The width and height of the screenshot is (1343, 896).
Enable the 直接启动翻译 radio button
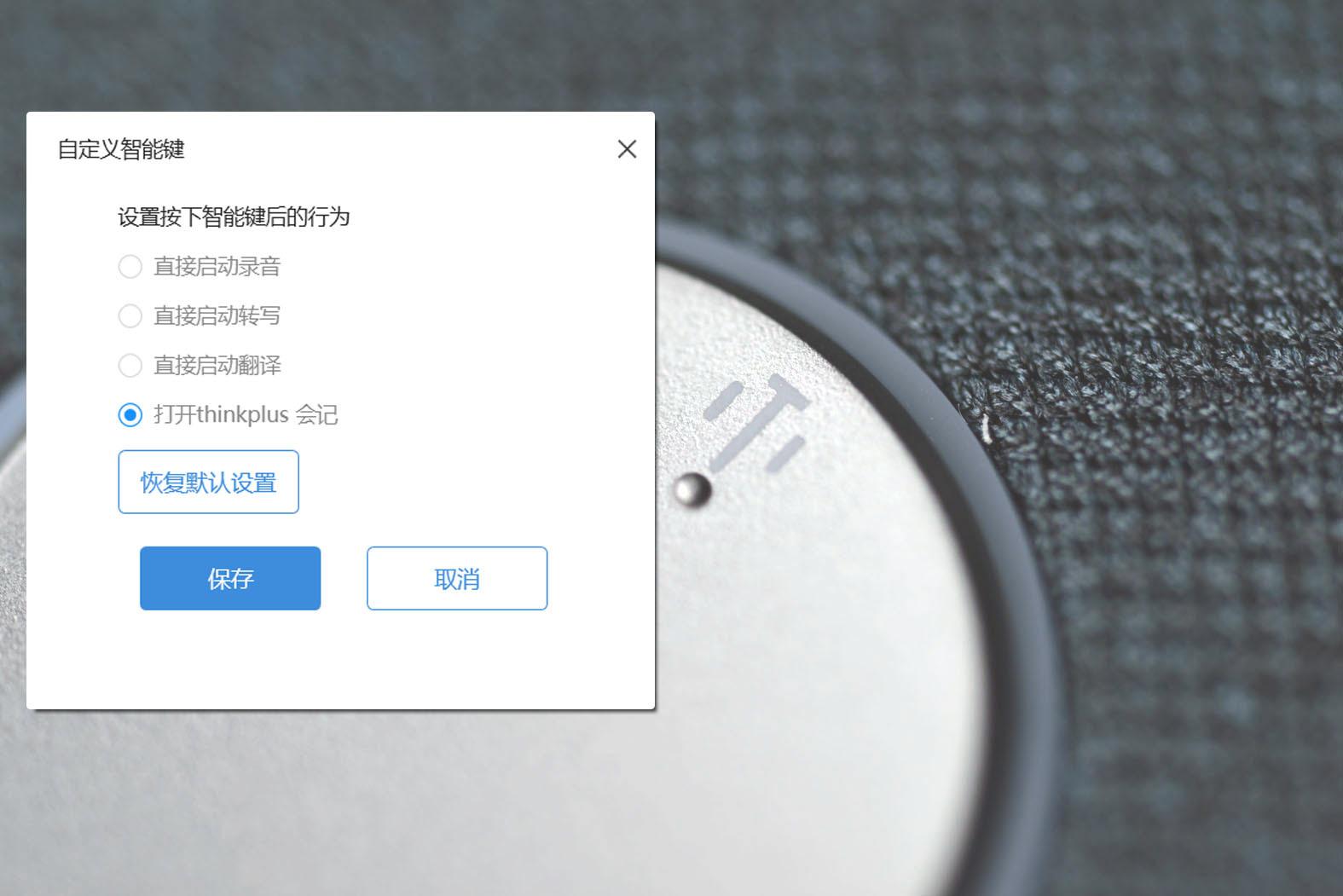point(130,366)
